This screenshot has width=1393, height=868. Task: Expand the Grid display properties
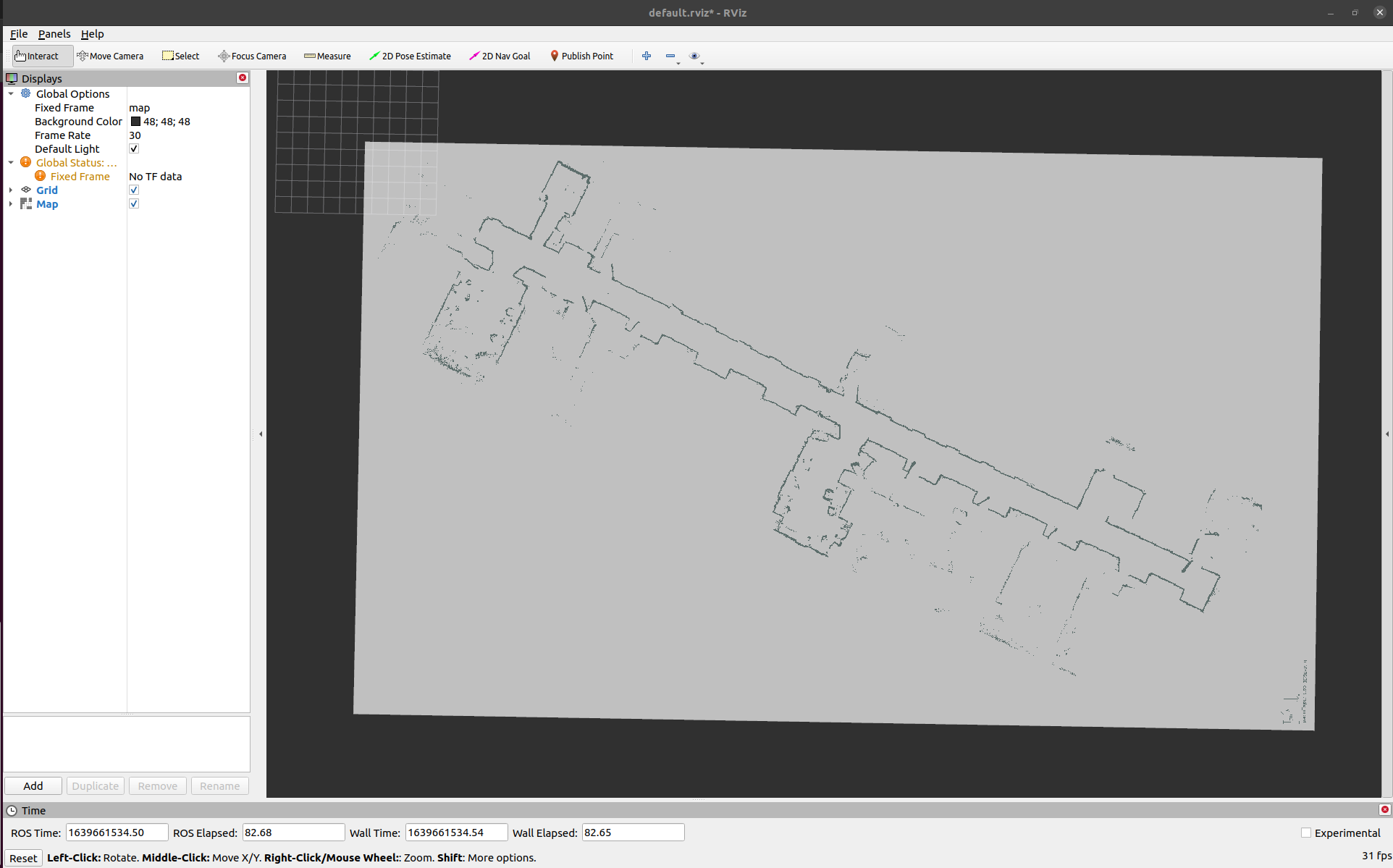coord(11,190)
